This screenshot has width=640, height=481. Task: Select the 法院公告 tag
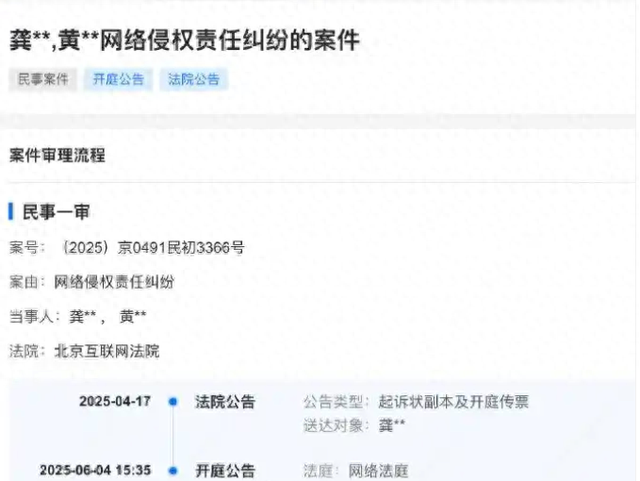(194, 79)
